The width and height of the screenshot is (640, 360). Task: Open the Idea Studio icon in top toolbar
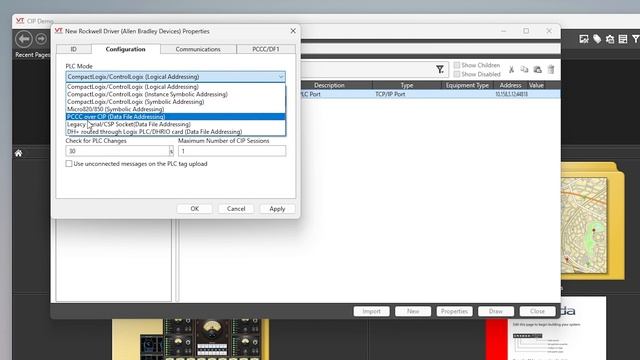click(x=584, y=39)
